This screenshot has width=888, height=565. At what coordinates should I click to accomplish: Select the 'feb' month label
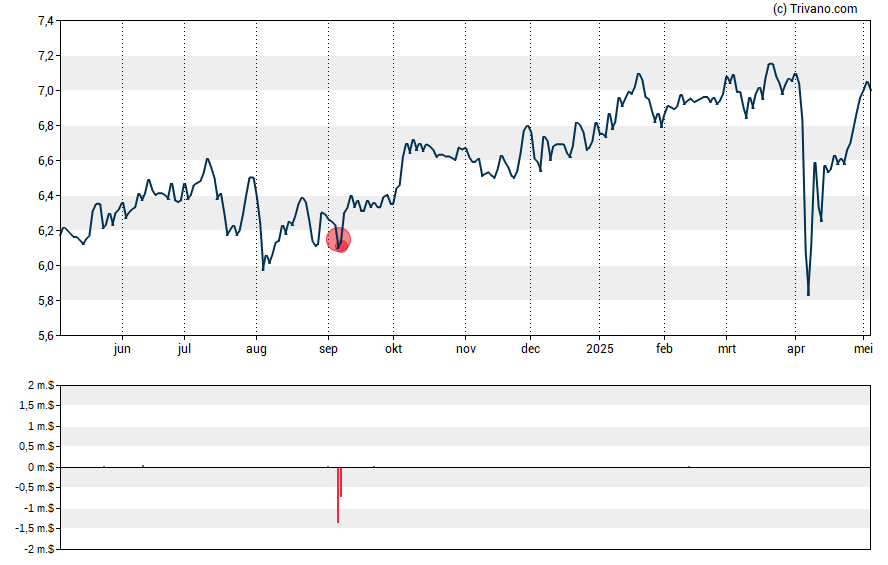(x=664, y=349)
